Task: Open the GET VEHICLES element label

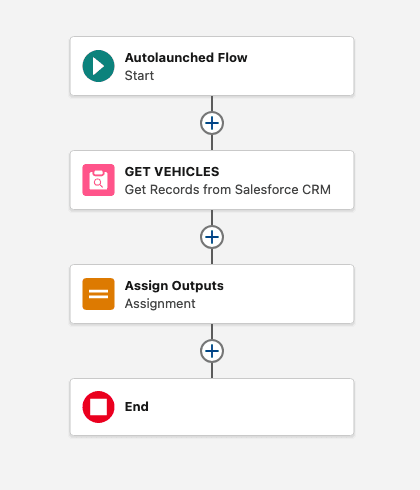Action: click(172, 172)
